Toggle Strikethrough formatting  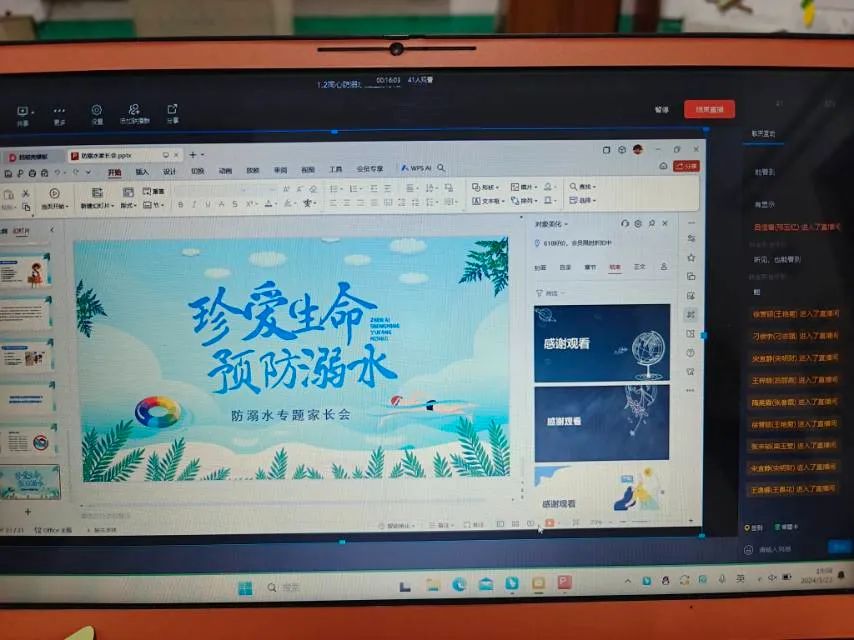click(235, 204)
